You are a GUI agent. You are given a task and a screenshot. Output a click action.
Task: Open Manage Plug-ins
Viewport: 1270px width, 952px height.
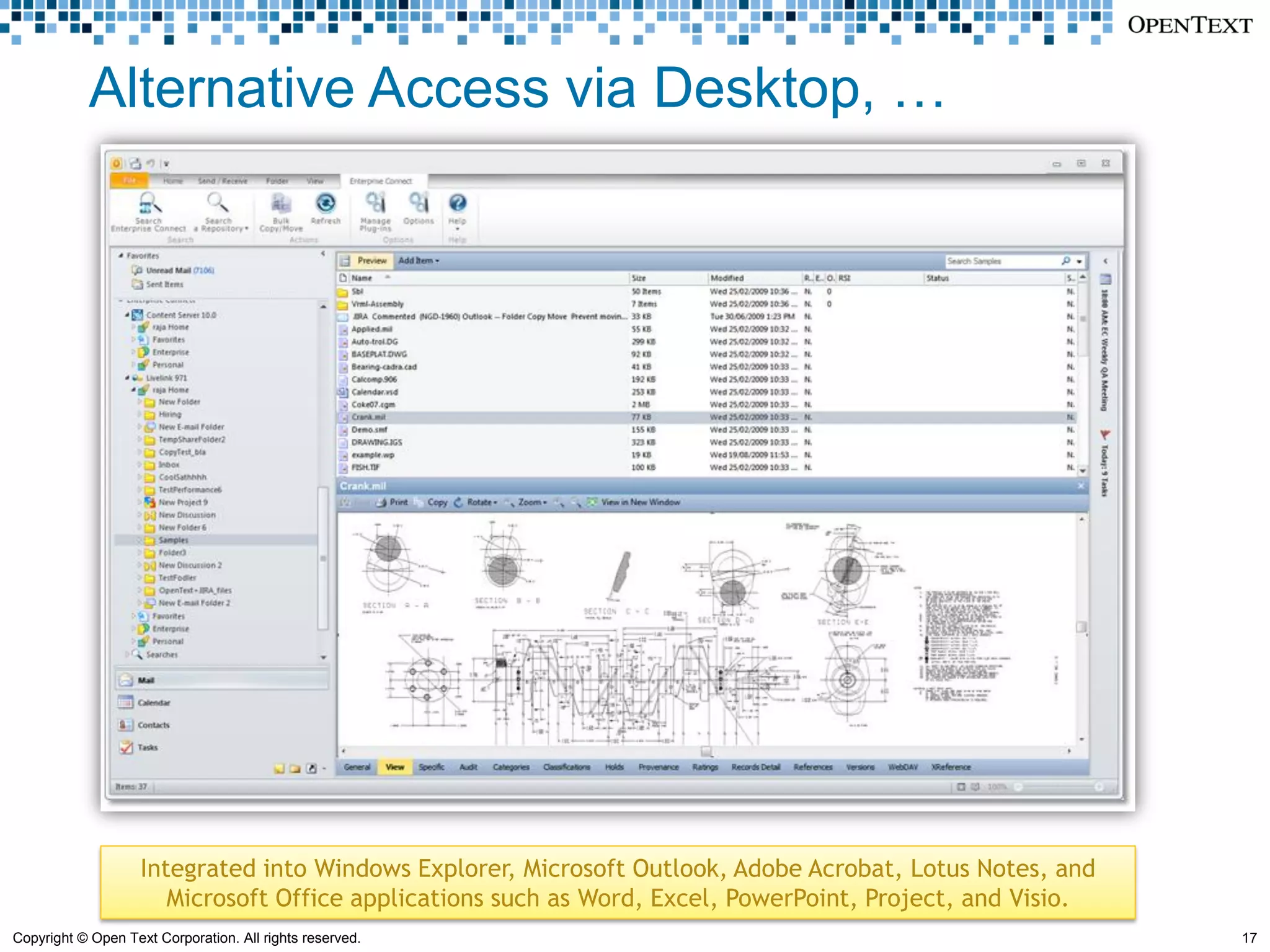pyautogui.click(x=375, y=211)
